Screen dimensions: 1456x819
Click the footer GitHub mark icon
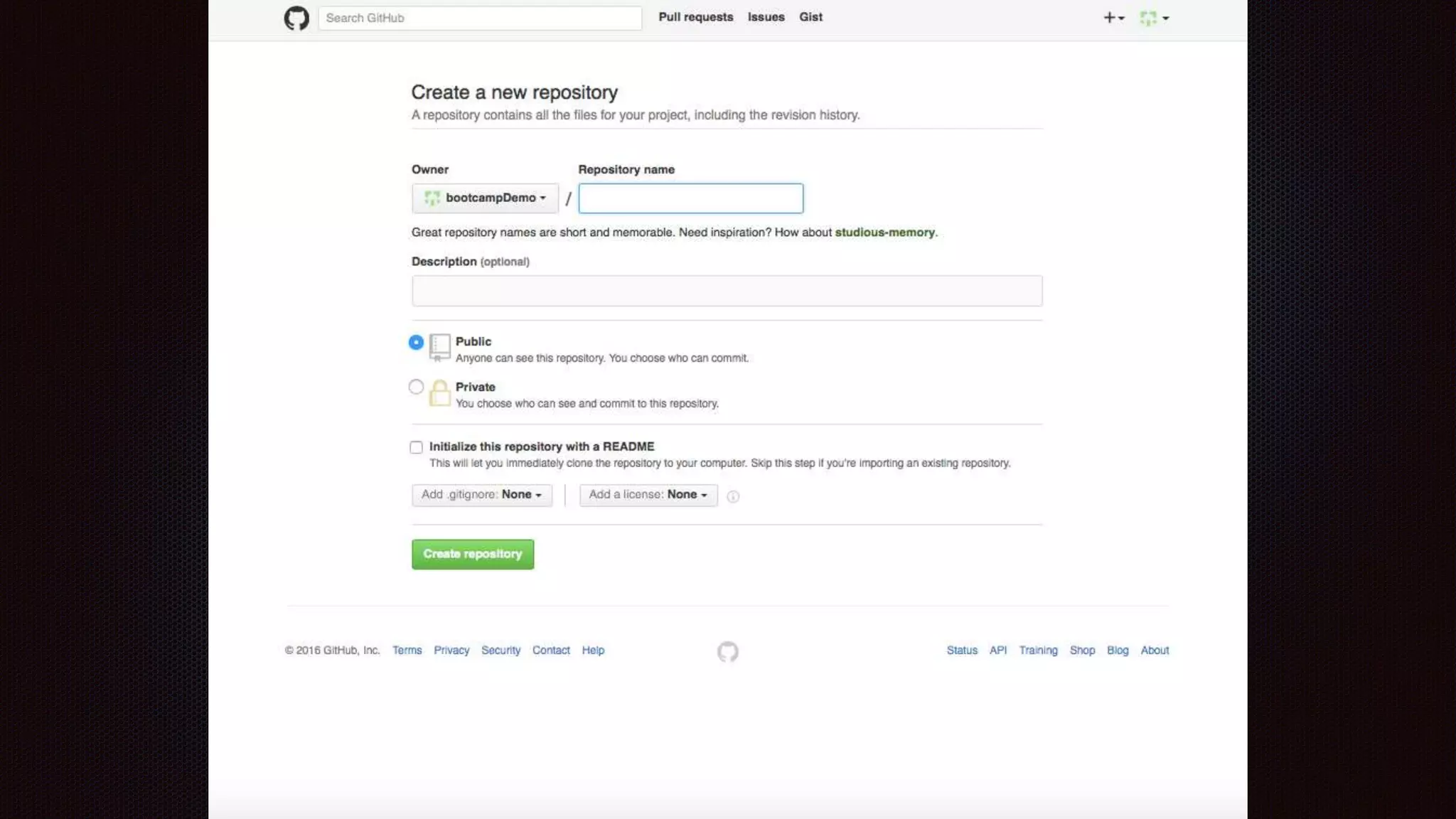pos(727,651)
